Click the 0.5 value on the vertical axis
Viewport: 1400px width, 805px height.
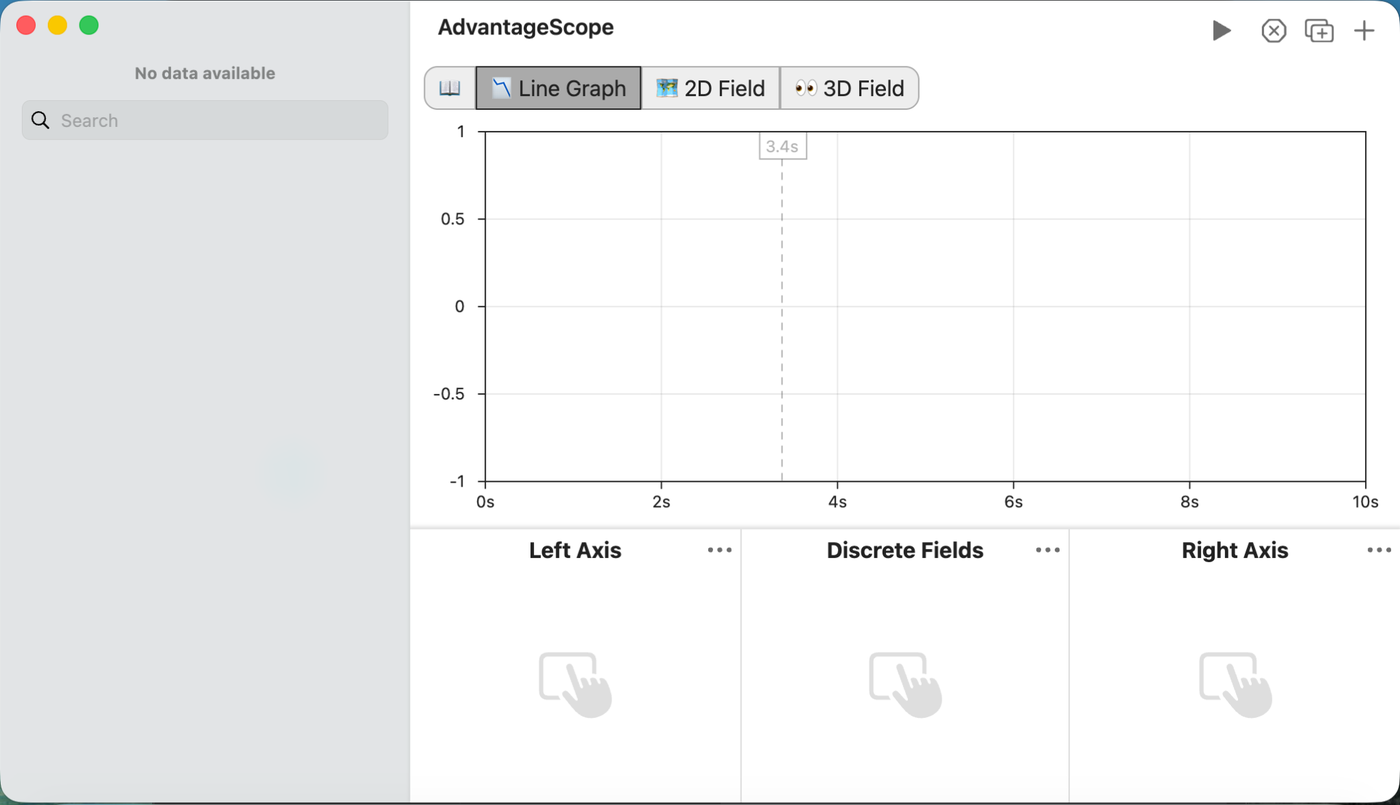pyautogui.click(x=453, y=219)
